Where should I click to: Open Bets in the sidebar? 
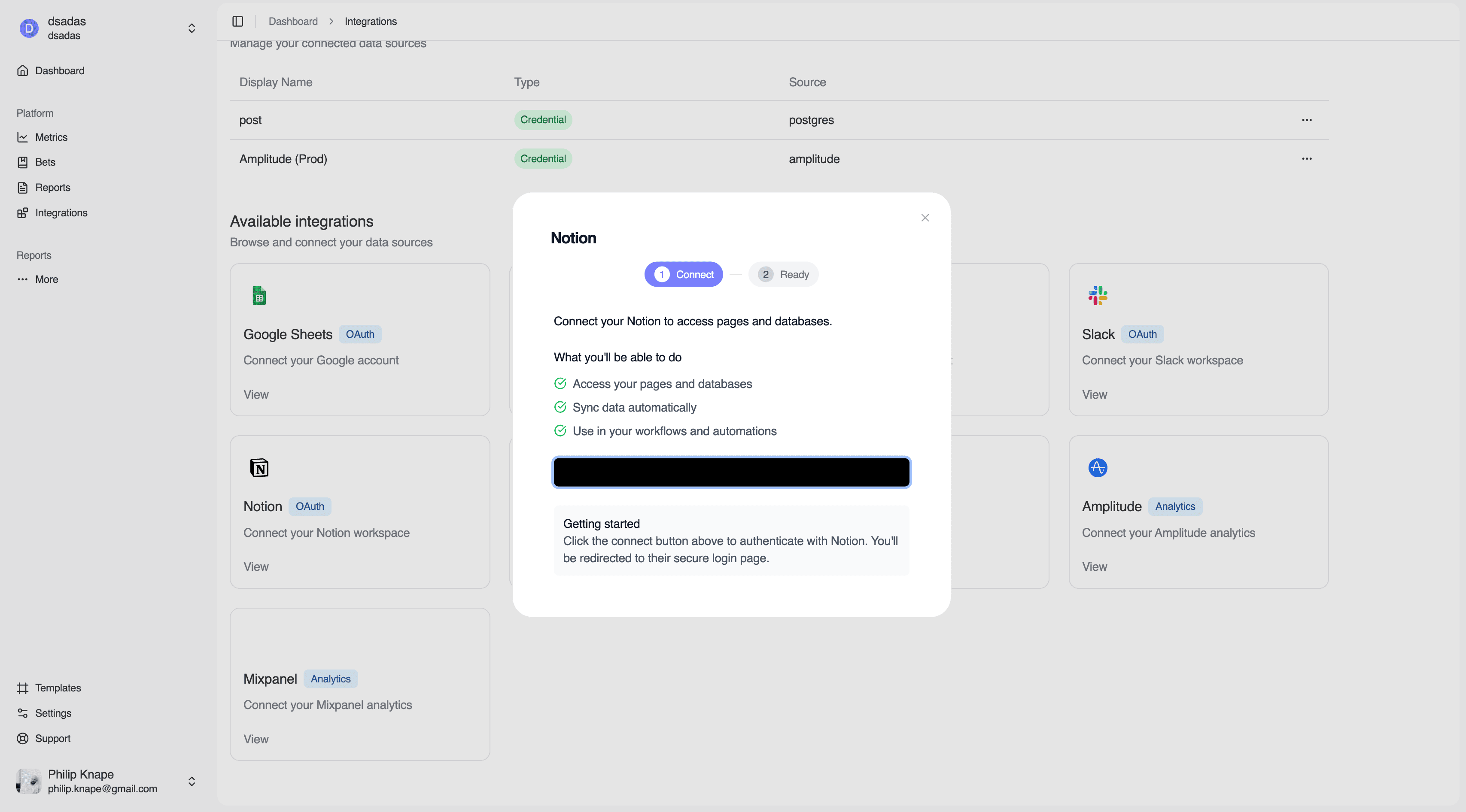(x=45, y=162)
